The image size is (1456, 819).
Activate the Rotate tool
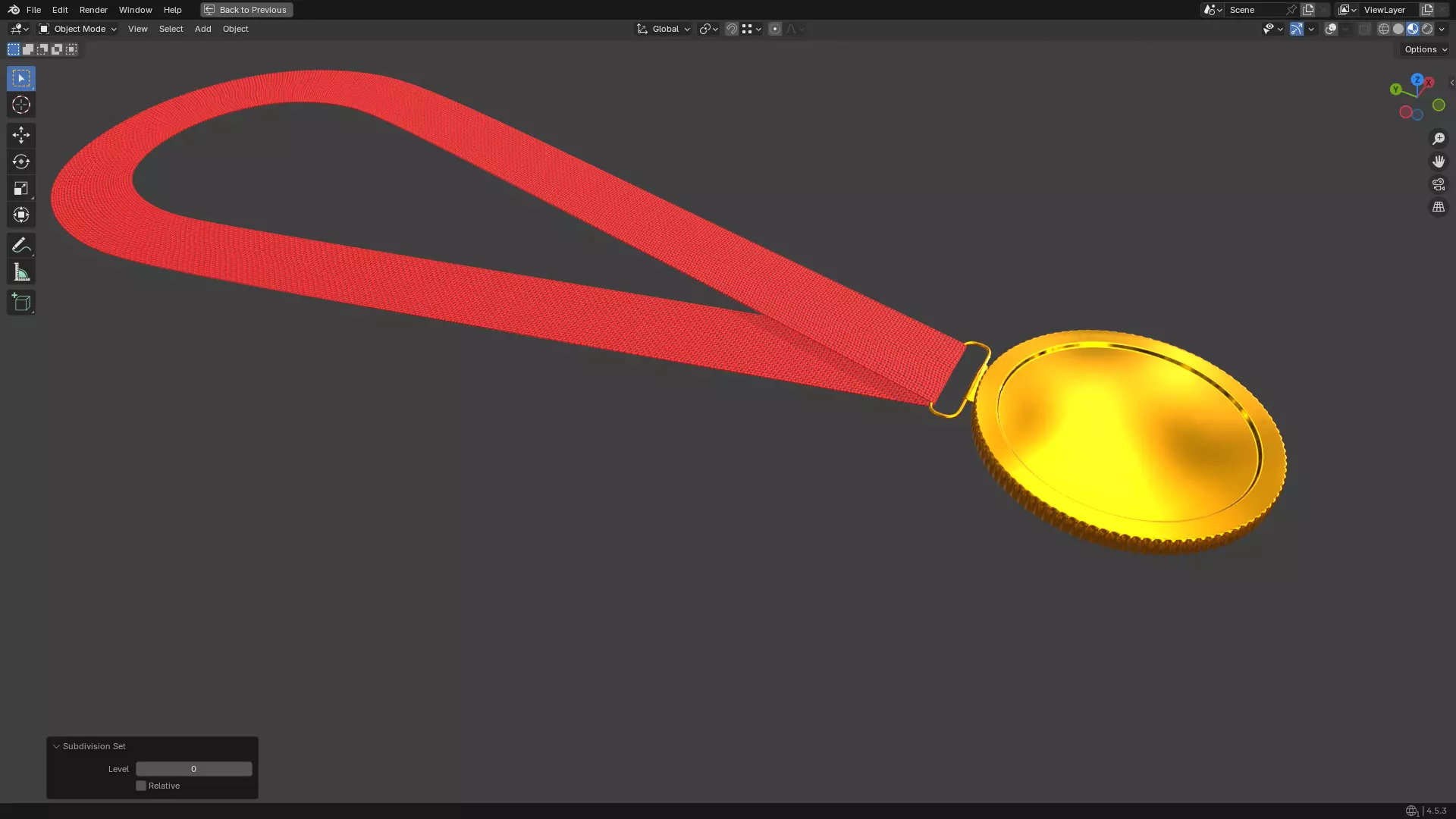21,162
